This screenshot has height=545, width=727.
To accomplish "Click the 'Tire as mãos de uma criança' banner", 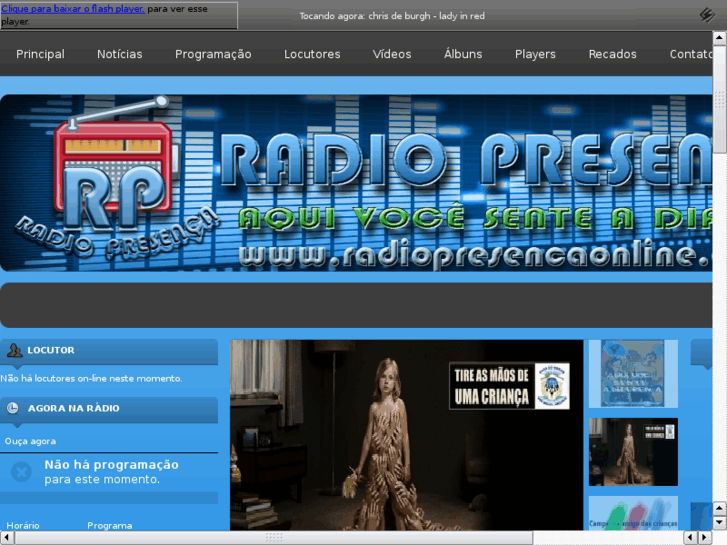I will point(509,386).
